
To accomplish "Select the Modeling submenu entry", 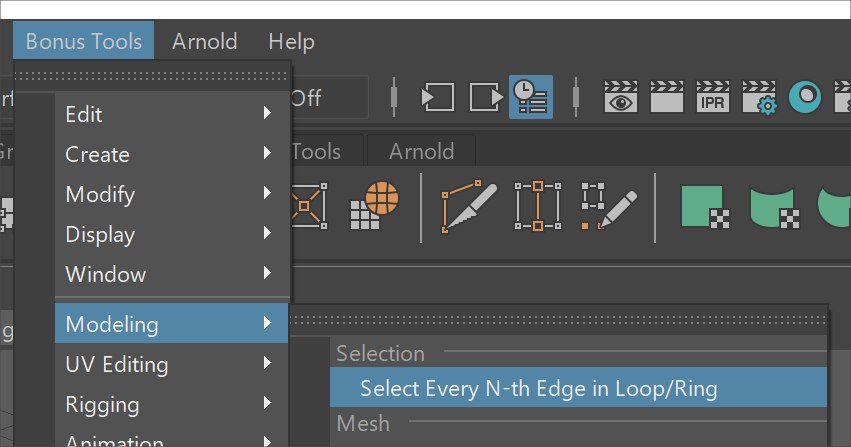I will 172,323.
